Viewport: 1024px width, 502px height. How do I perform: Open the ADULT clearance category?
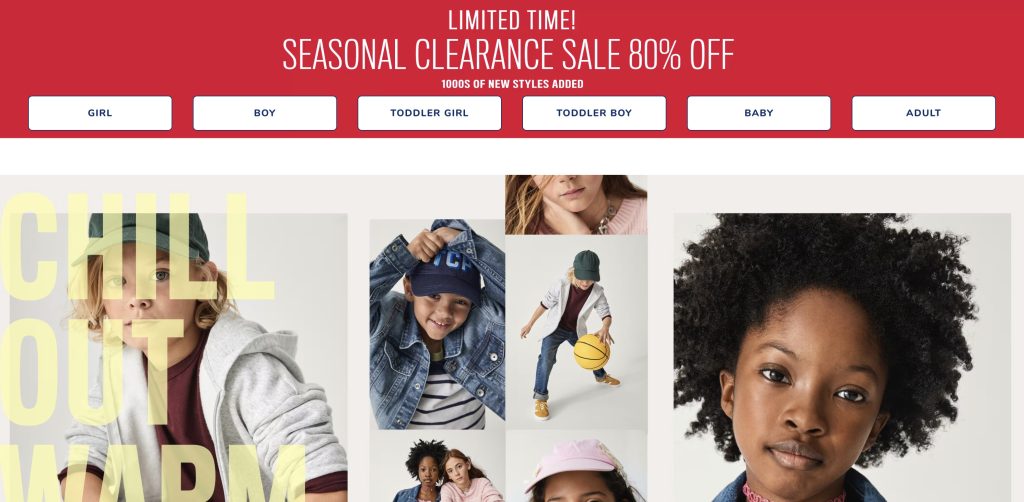923,113
